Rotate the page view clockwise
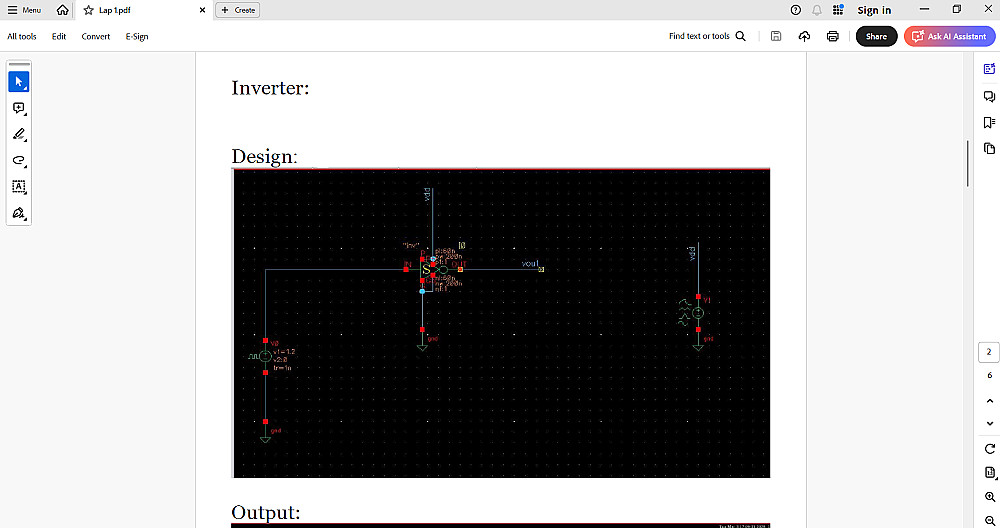The height and width of the screenshot is (528, 1000). tap(990, 449)
